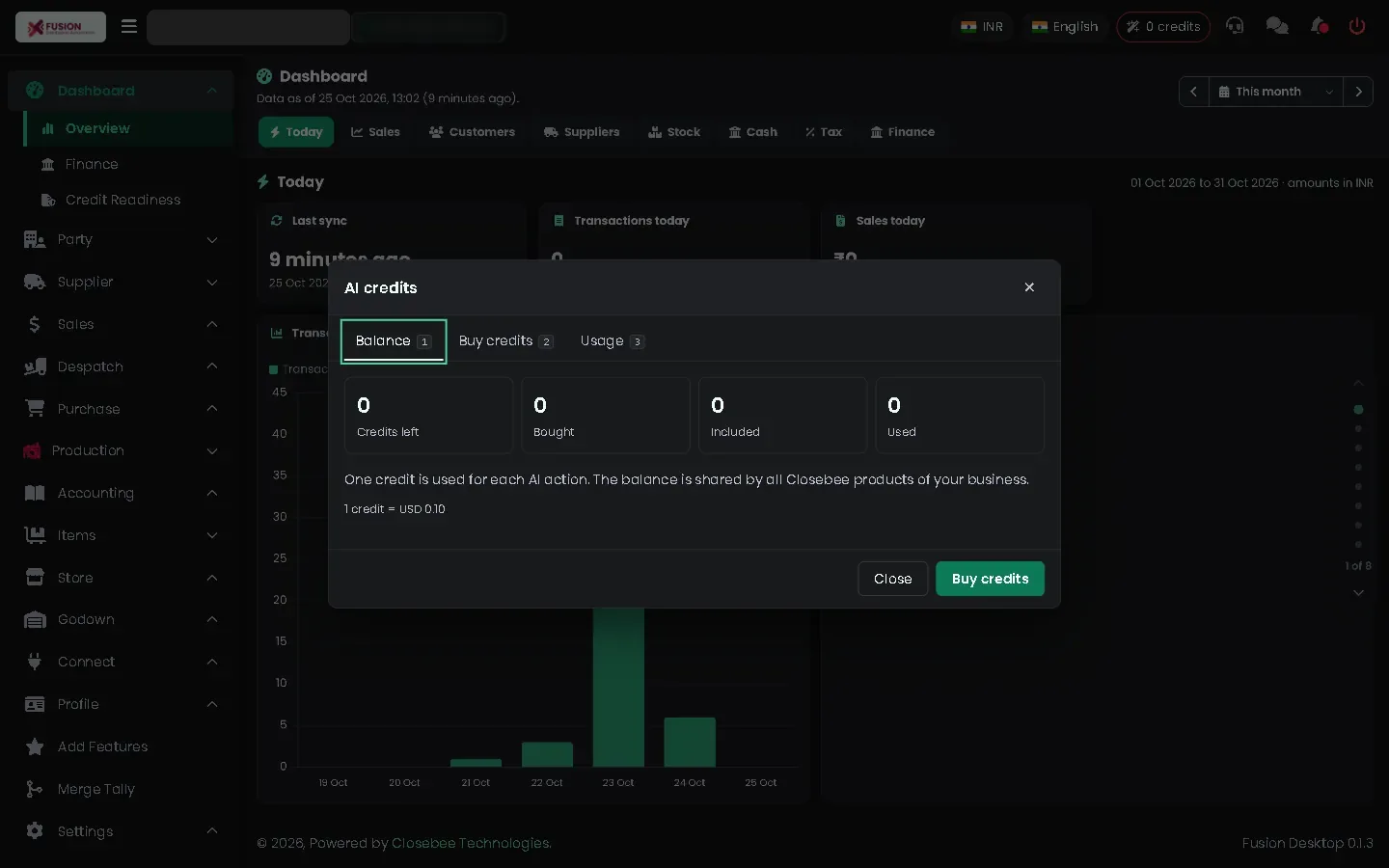Change language from English

pos(1065,27)
